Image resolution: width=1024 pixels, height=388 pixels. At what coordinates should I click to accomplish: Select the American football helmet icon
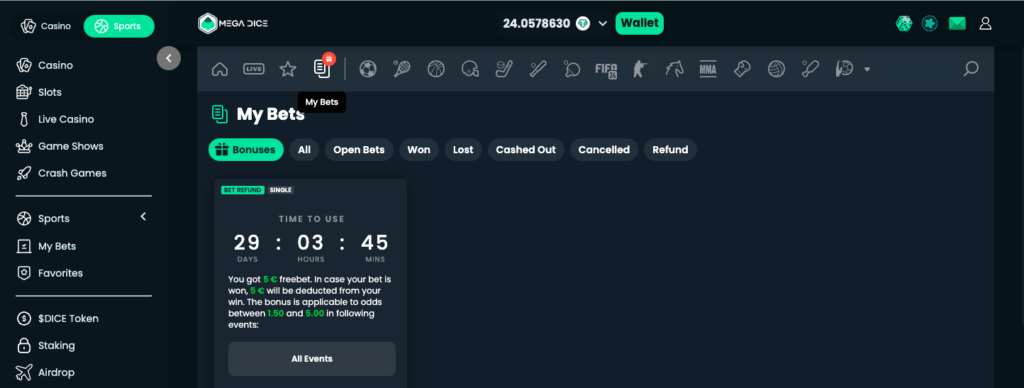[x=470, y=69]
